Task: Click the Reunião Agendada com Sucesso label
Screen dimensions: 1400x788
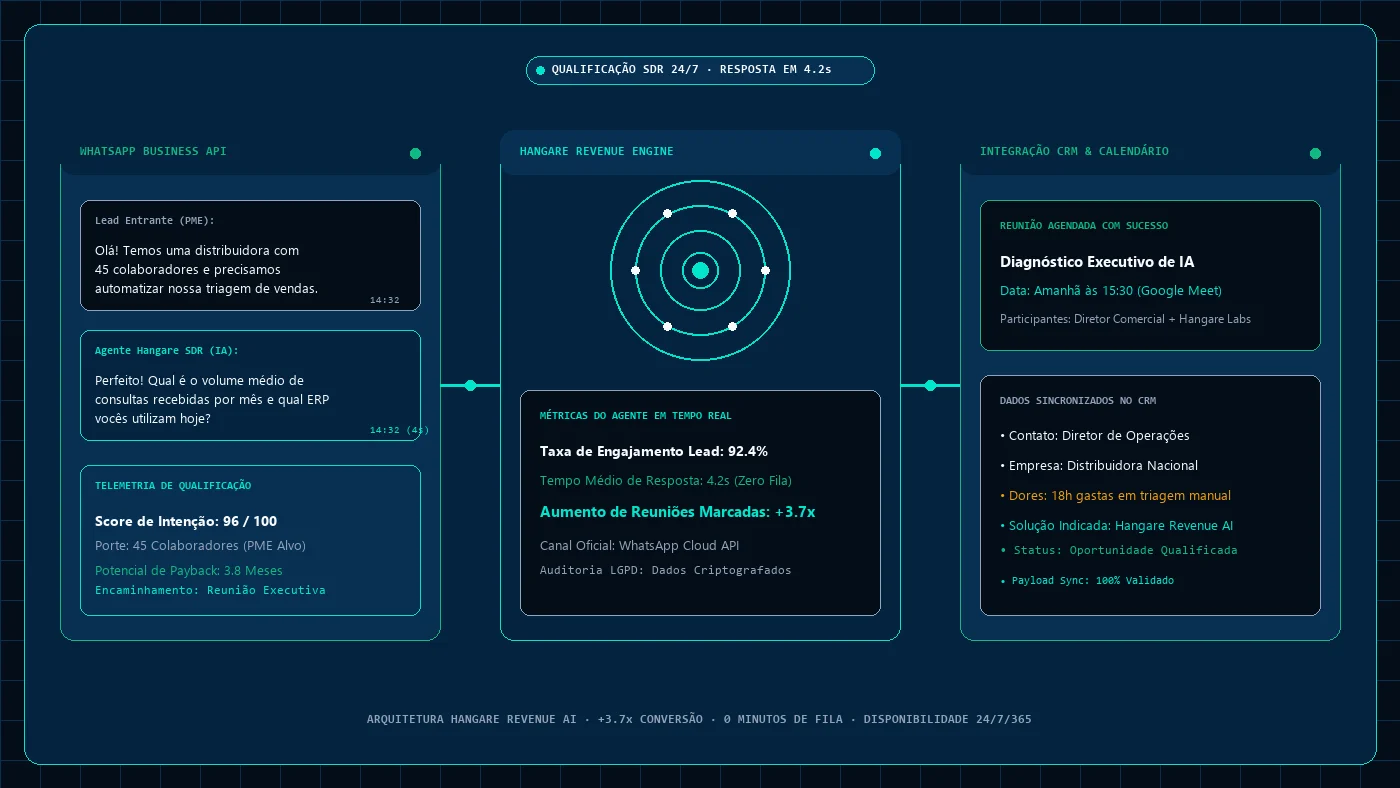Action: [x=1084, y=226]
